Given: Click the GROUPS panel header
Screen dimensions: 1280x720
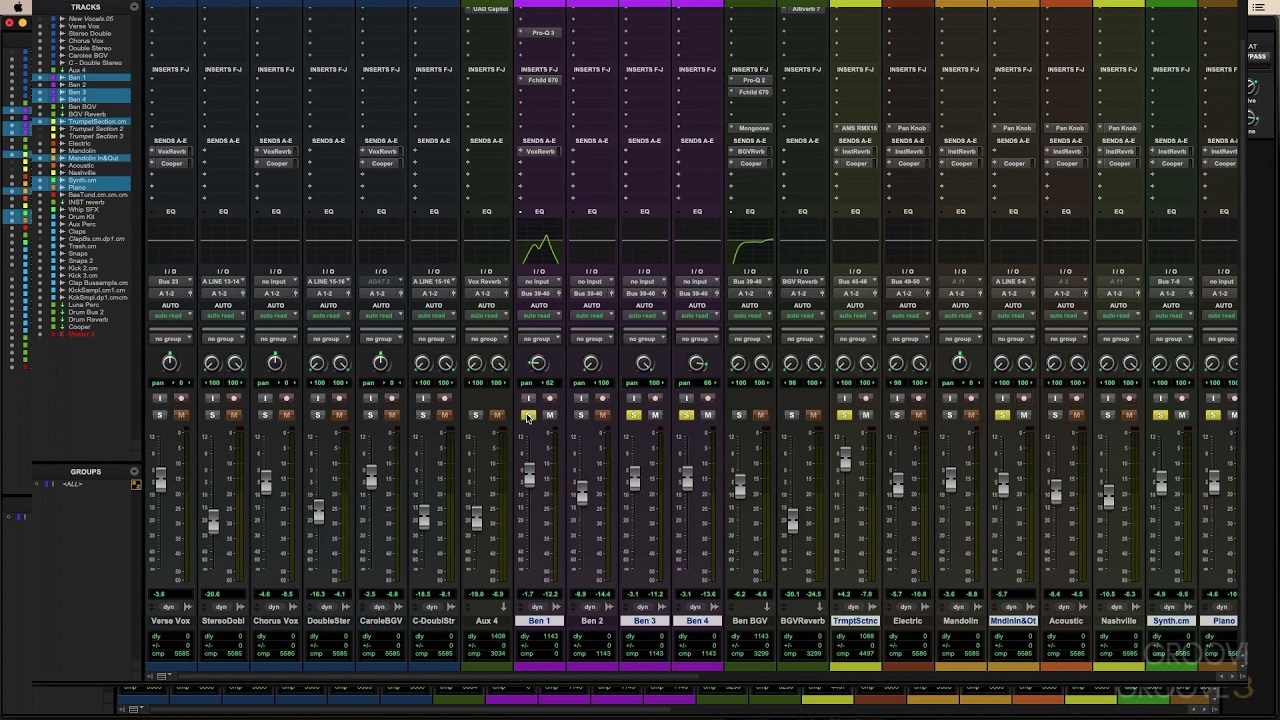Looking at the screenshot, I should click(x=85, y=471).
